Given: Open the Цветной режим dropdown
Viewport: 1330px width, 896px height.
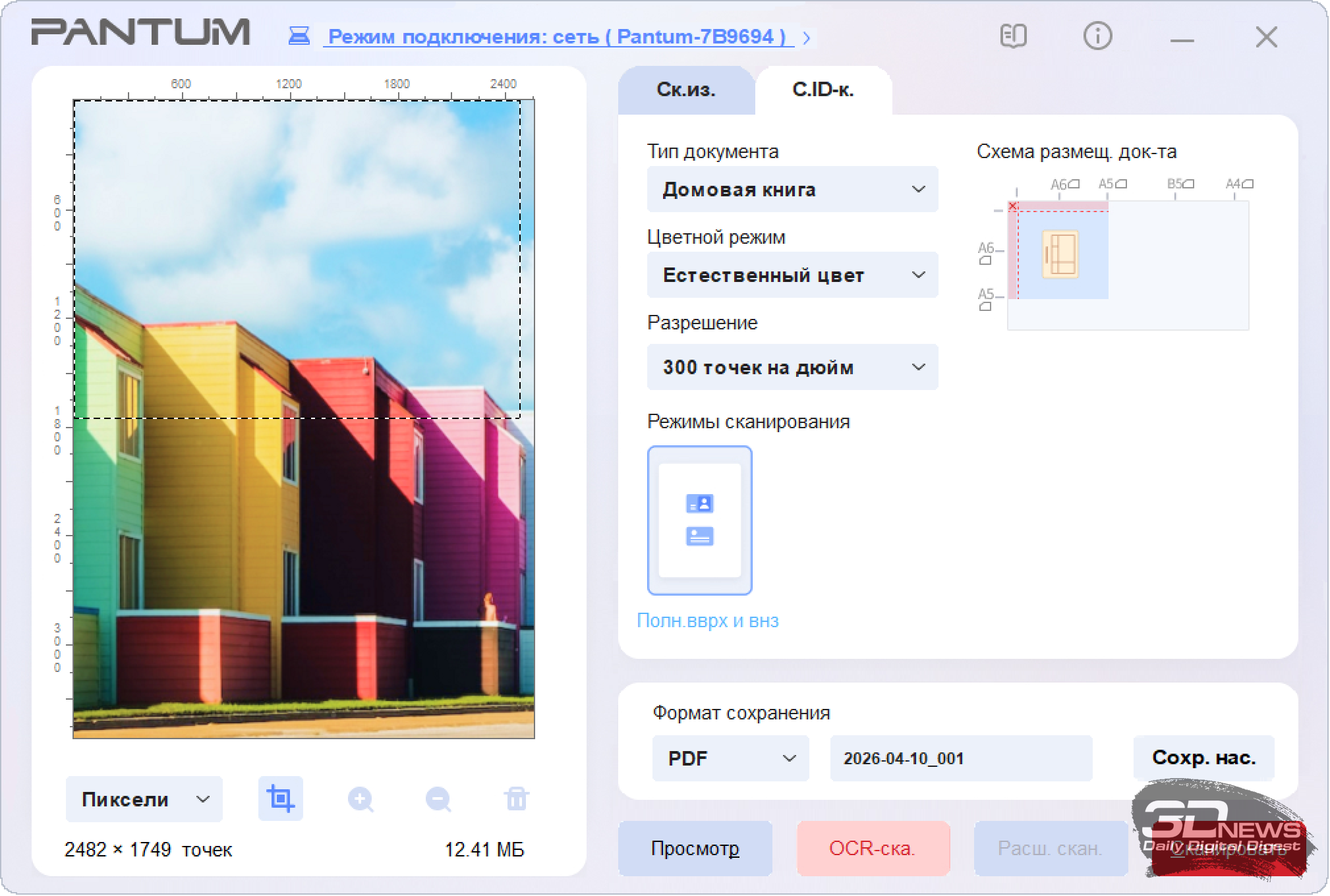Looking at the screenshot, I should (792, 275).
